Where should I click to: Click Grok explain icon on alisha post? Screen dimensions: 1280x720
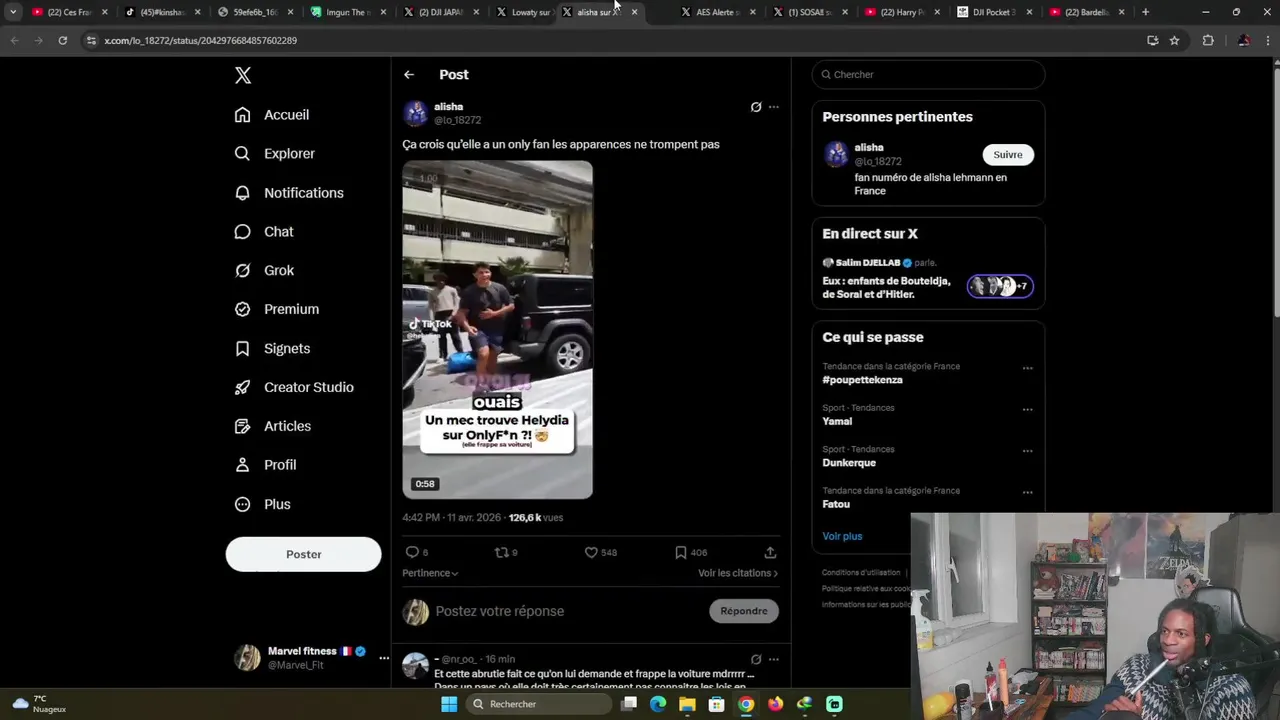click(x=756, y=107)
